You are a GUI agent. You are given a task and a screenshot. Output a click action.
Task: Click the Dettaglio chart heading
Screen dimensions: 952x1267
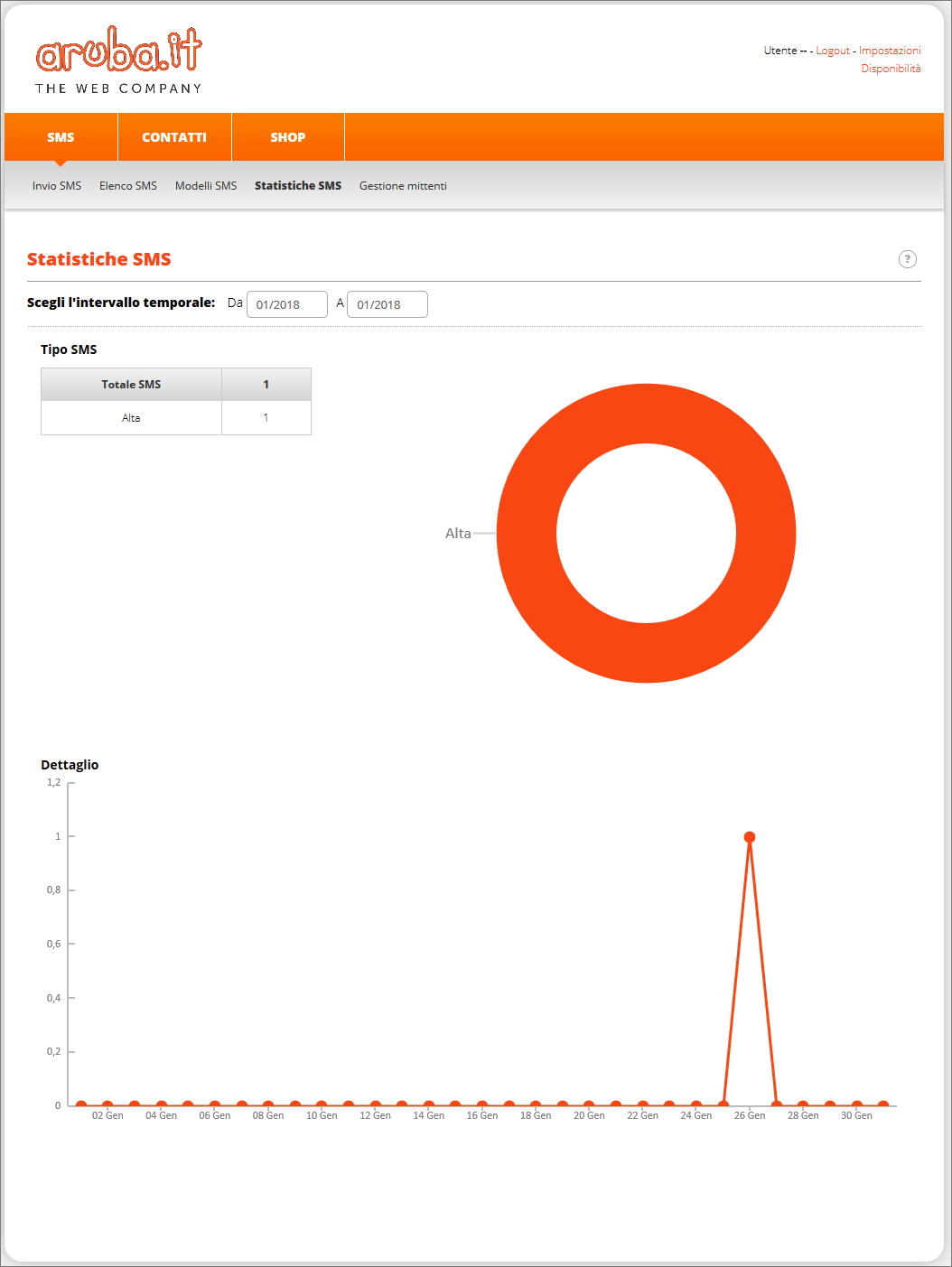pyautogui.click(x=70, y=765)
